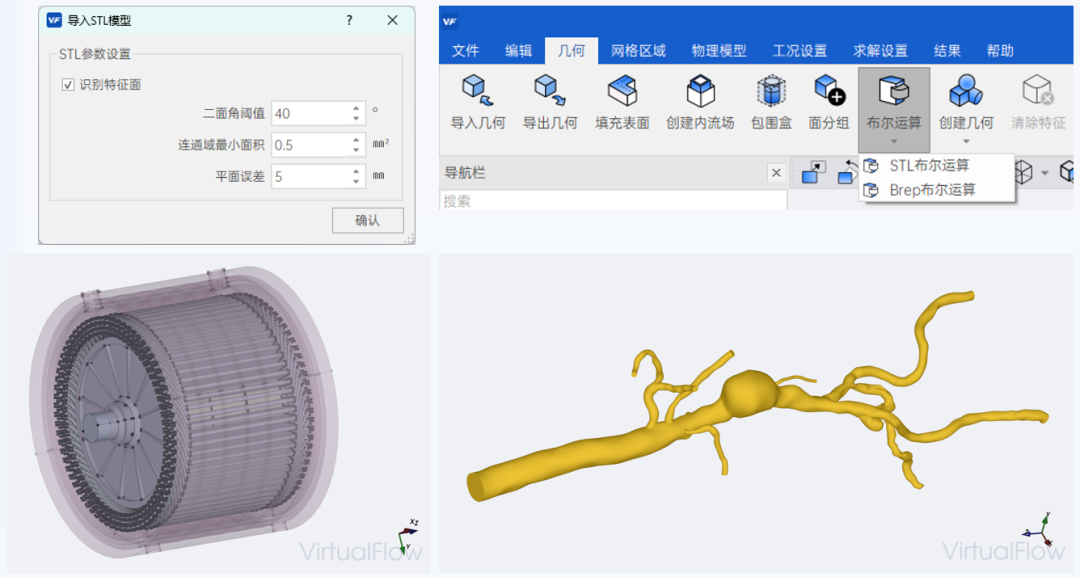Click the rotate plane view icon in view toolbar
Image resolution: width=1080 pixels, height=577 pixels.
pos(847,172)
